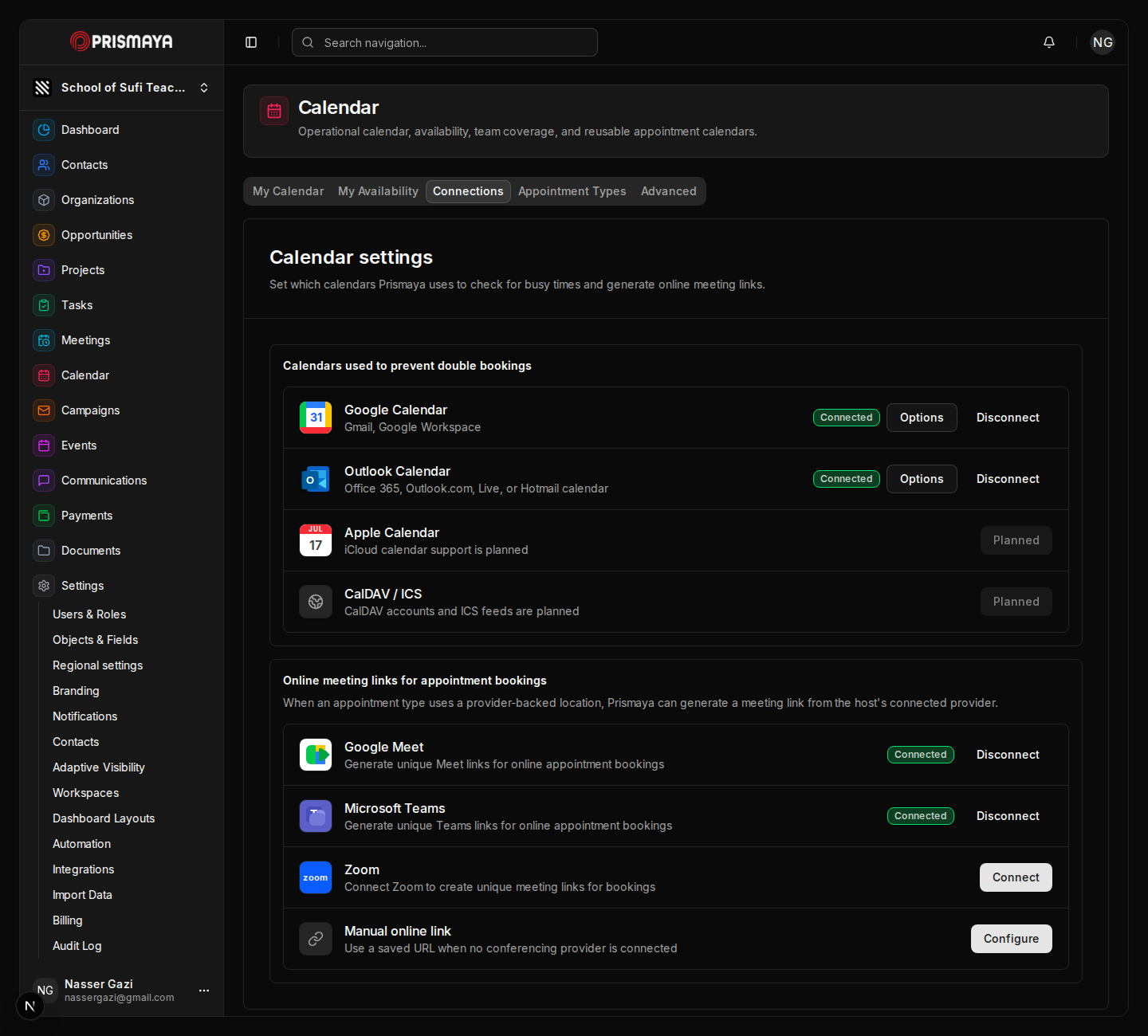
Task: Click the Organizations cube icon
Action: (44, 200)
